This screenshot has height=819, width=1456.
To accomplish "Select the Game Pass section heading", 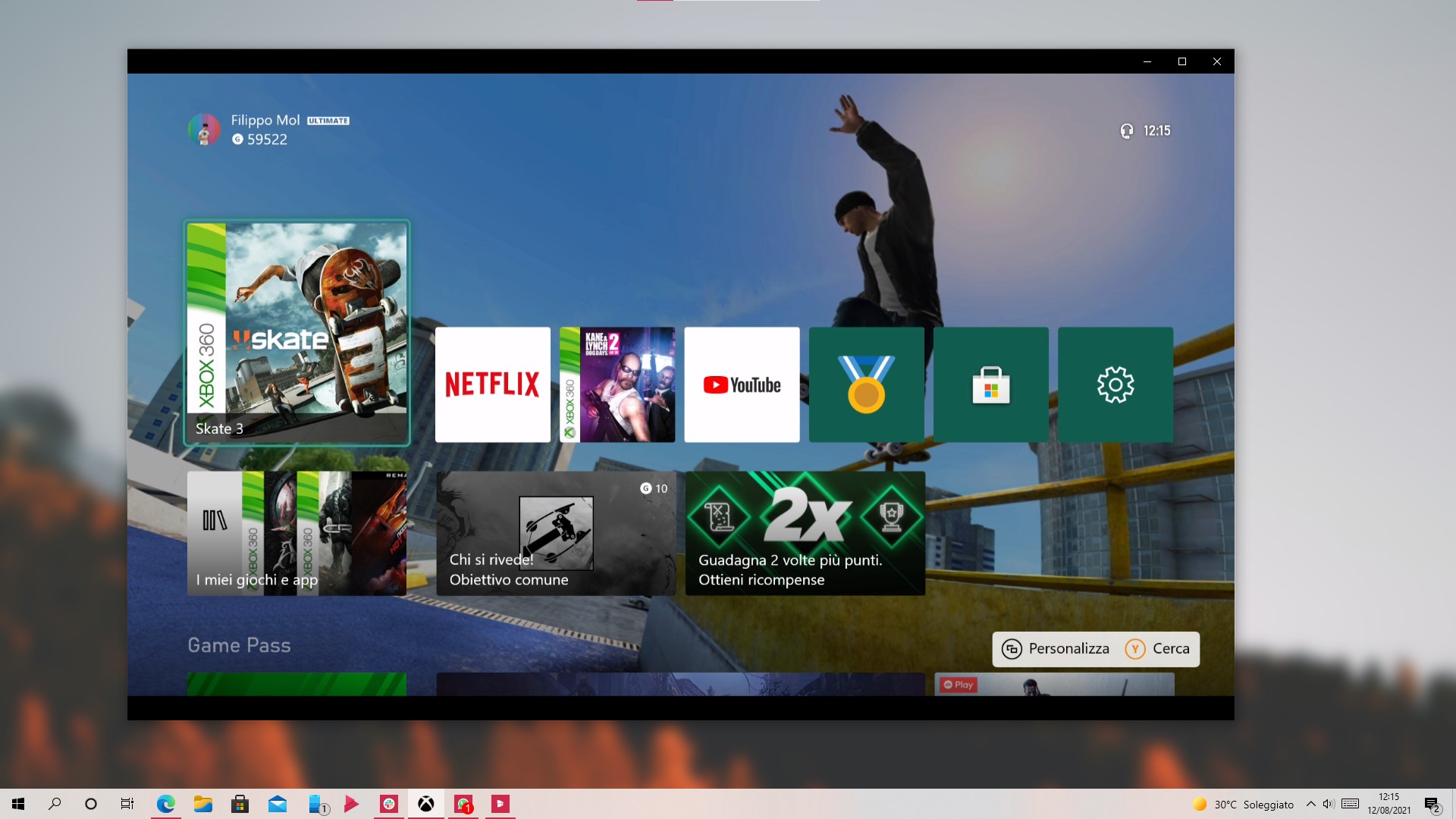I will 239,645.
